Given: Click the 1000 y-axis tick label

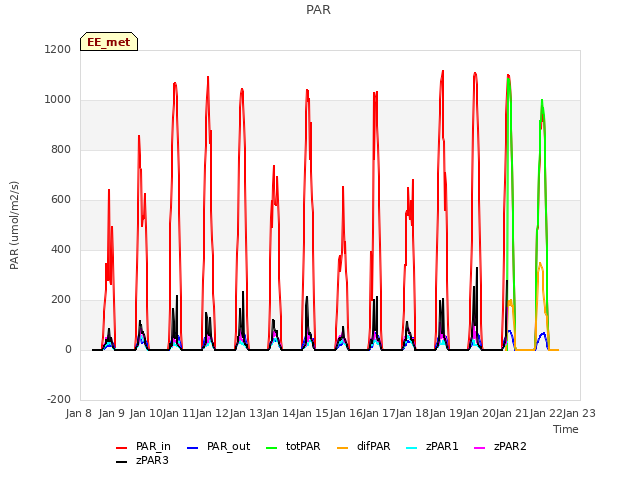Looking at the screenshot, I should (58, 100).
